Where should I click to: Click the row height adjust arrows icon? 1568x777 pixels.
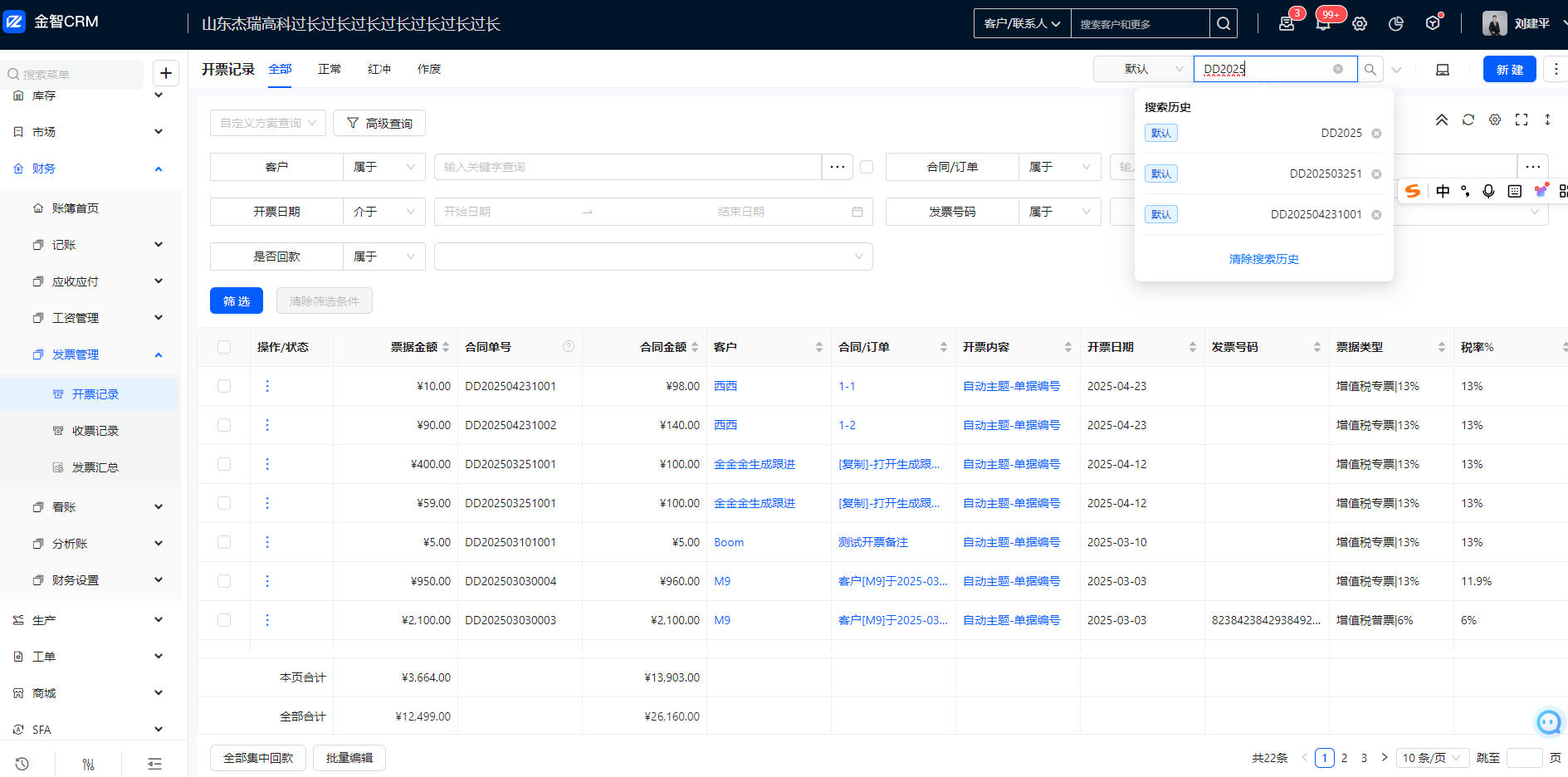click(1547, 120)
